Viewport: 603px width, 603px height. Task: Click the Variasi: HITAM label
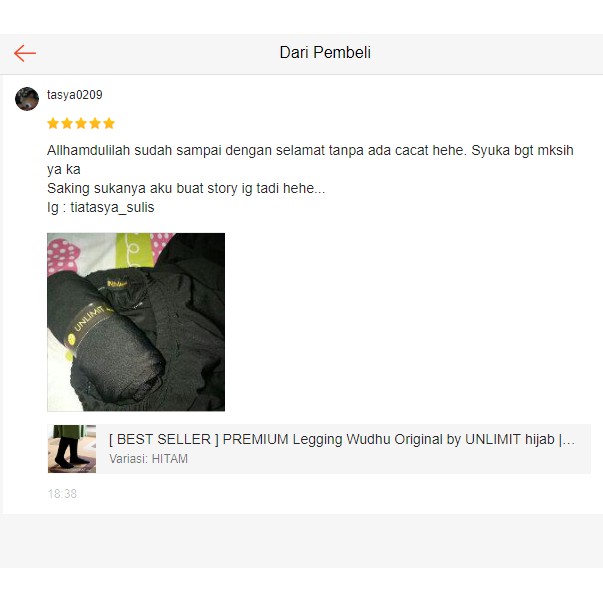148,459
